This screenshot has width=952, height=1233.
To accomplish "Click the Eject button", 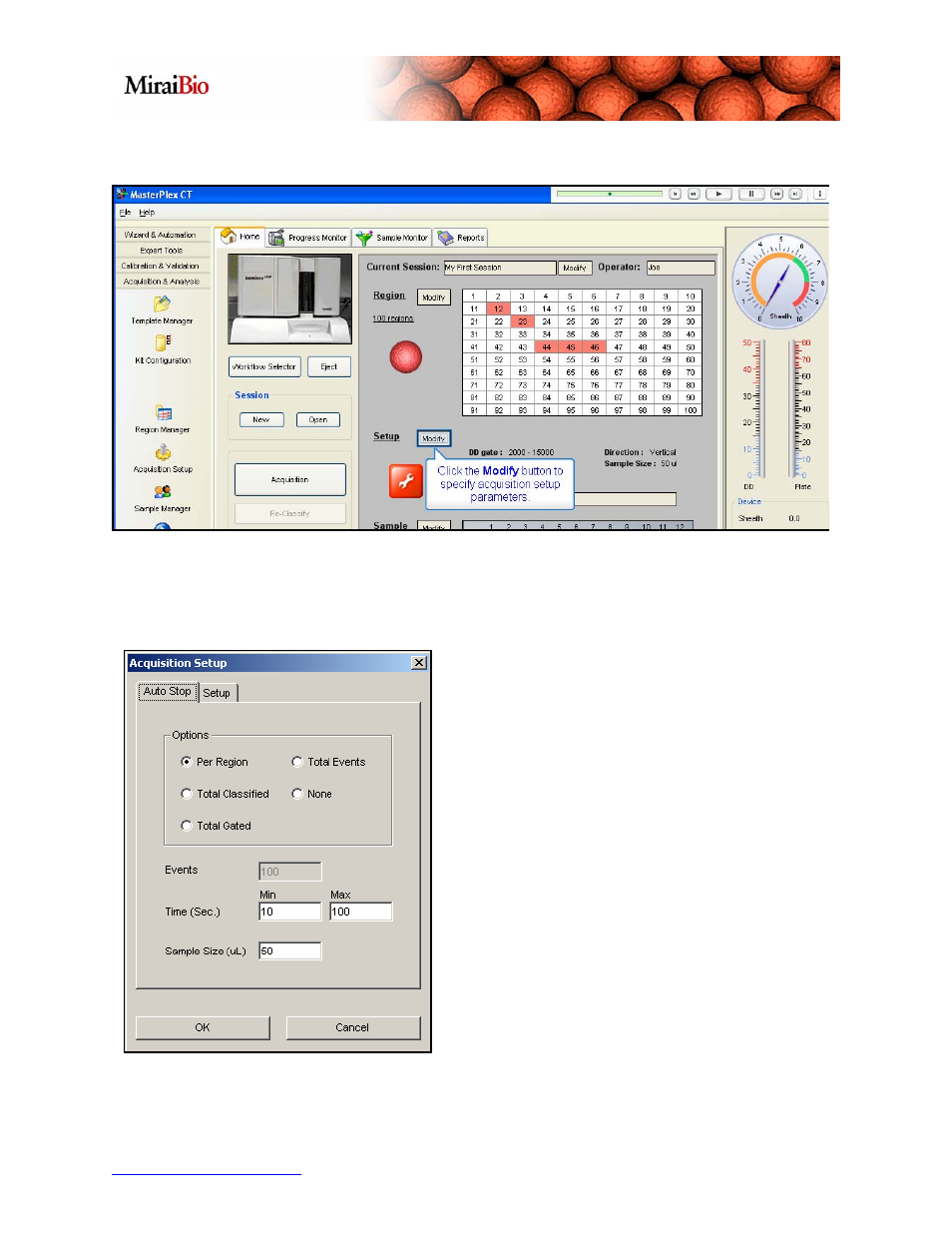I will [329, 366].
